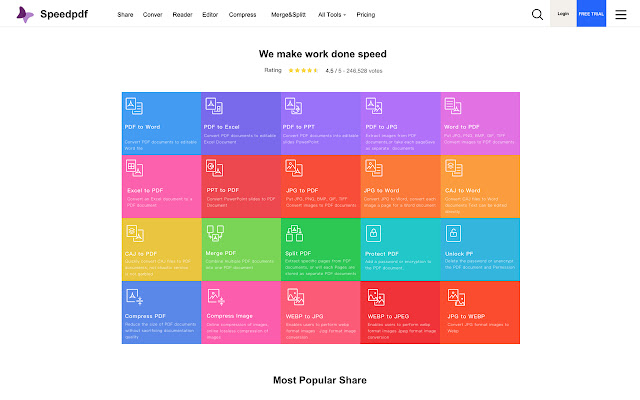The width and height of the screenshot is (640, 400).
Task: Click the Unlock PDF open-lock icon
Action: click(x=453, y=233)
